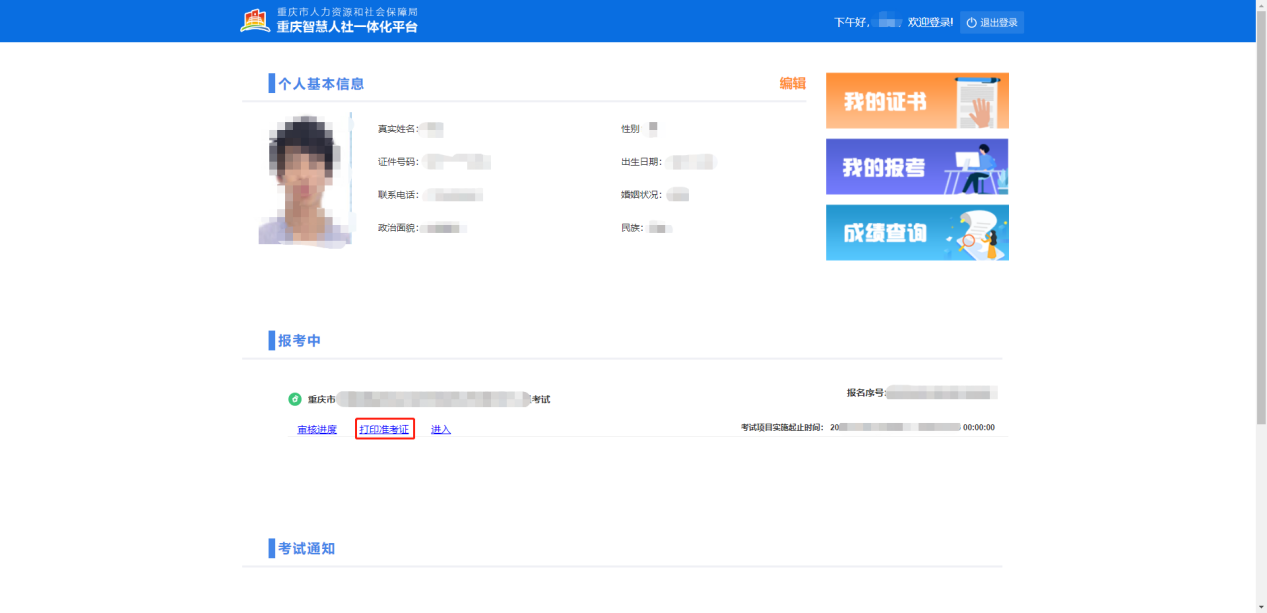
Task: Click the 欢迎登录 greeting in the header
Action: (929, 22)
